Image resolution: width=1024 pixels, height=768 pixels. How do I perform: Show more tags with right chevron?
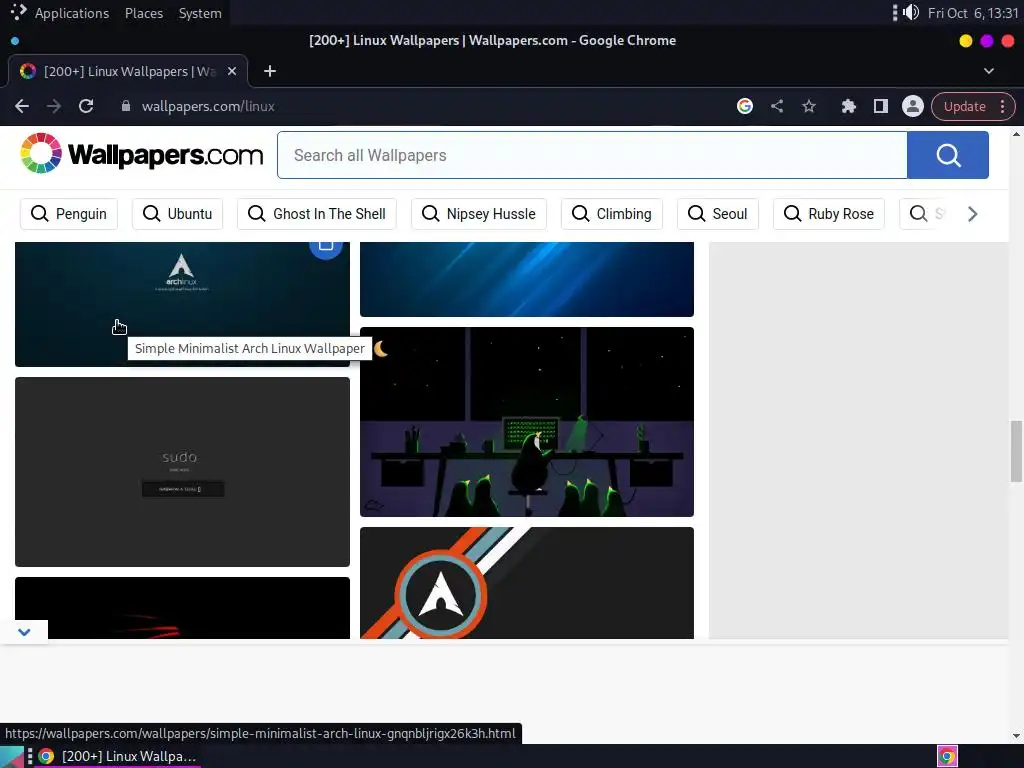pos(972,214)
